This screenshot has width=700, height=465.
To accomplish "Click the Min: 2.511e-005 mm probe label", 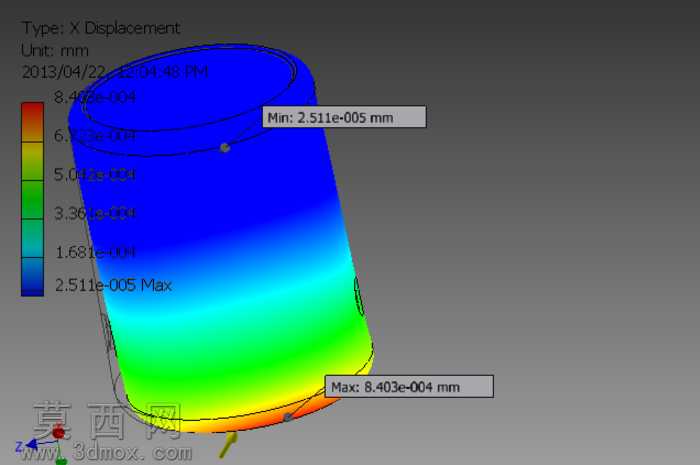I will (344, 117).
